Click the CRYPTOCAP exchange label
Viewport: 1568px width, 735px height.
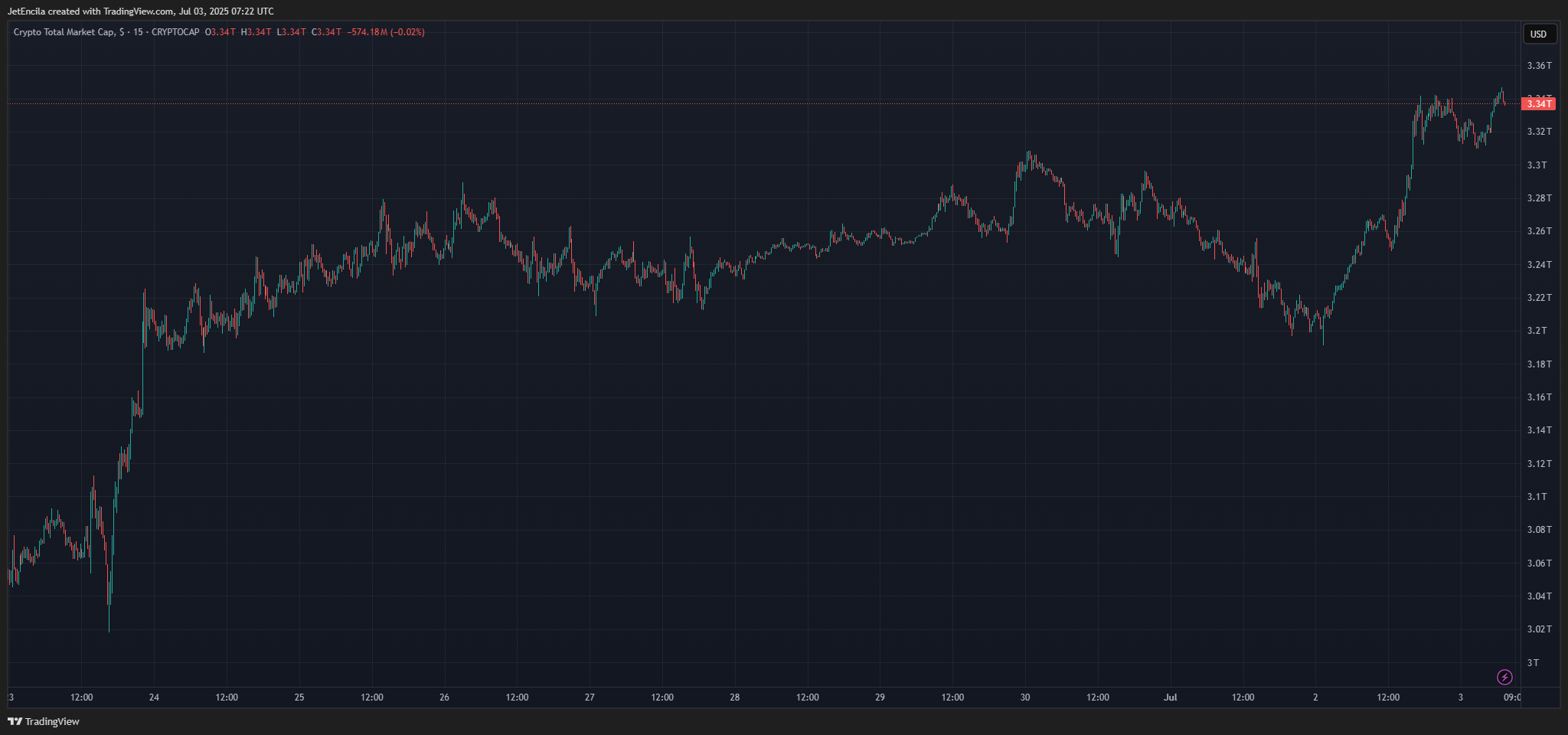pos(175,32)
